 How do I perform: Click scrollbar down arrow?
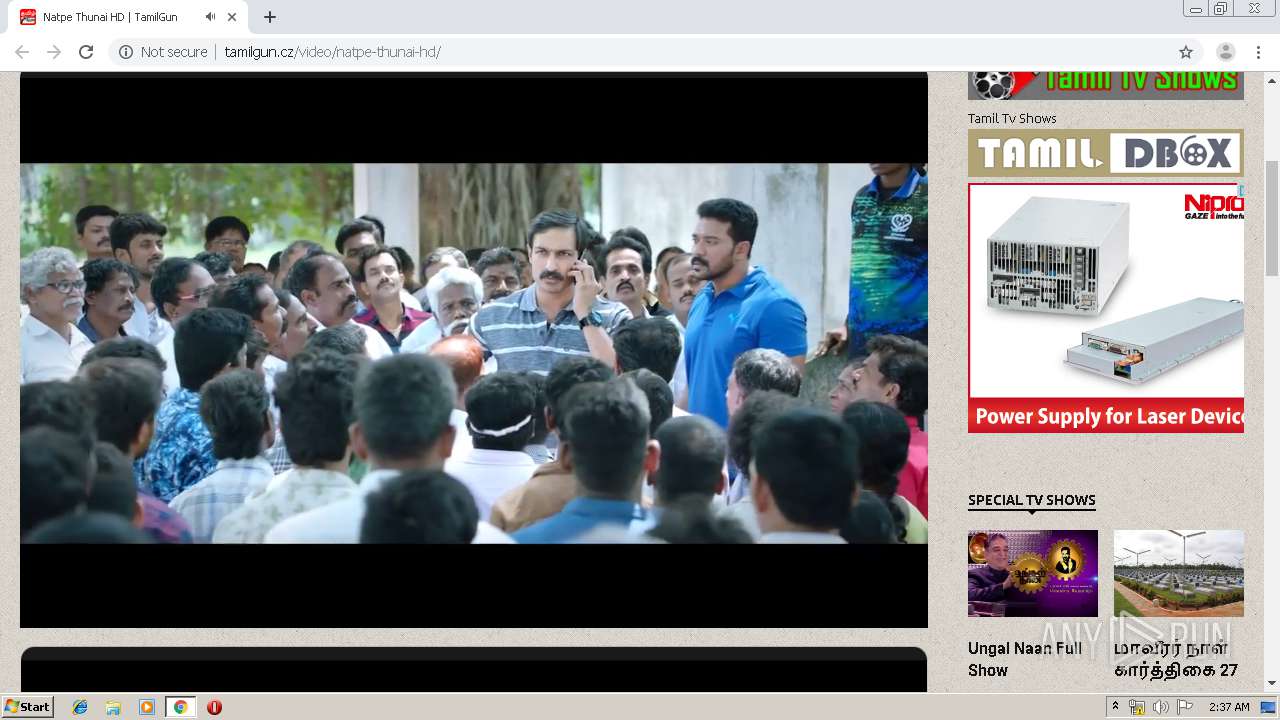click(x=1272, y=683)
